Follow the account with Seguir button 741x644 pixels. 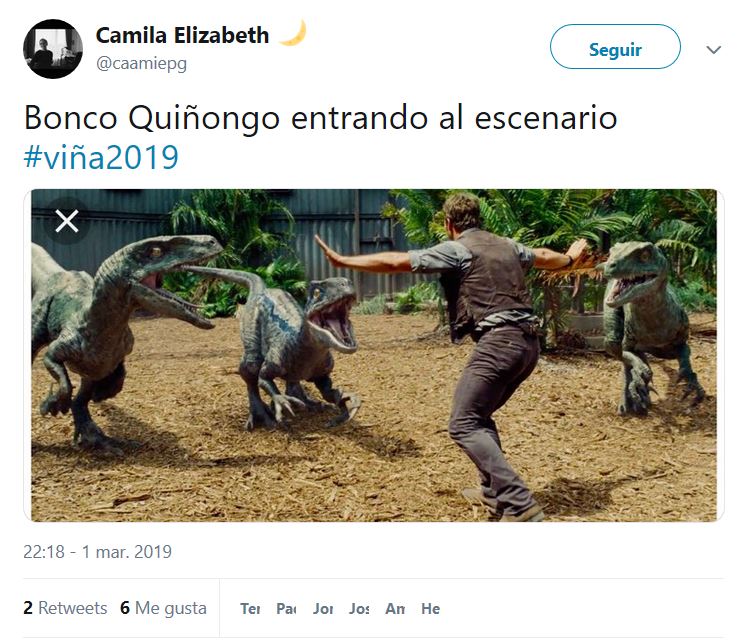[615, 47]
